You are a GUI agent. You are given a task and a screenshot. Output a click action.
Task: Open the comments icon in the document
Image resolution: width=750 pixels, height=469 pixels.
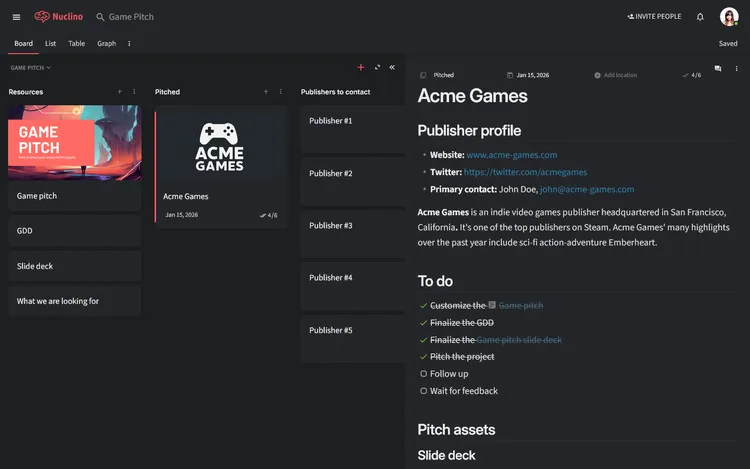point(717,68)
